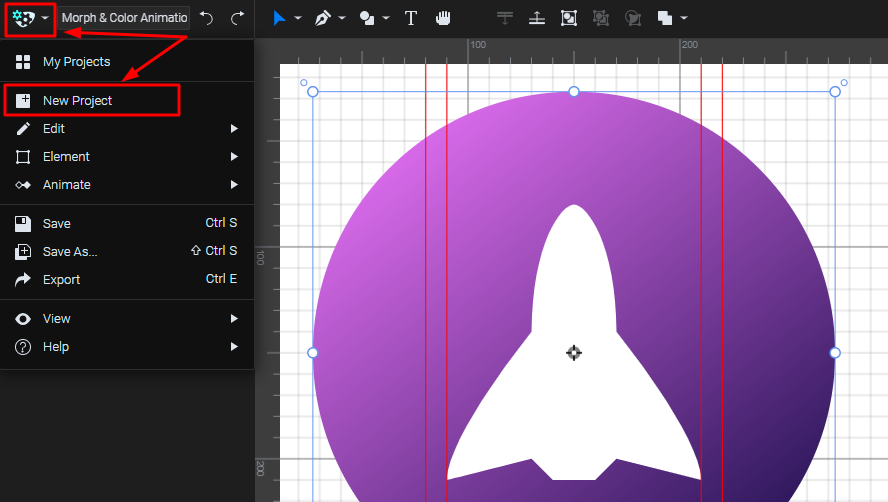This screenshot has height=502, width=888.
Task: Edit the project name field
Action: (x=124, y=18)
